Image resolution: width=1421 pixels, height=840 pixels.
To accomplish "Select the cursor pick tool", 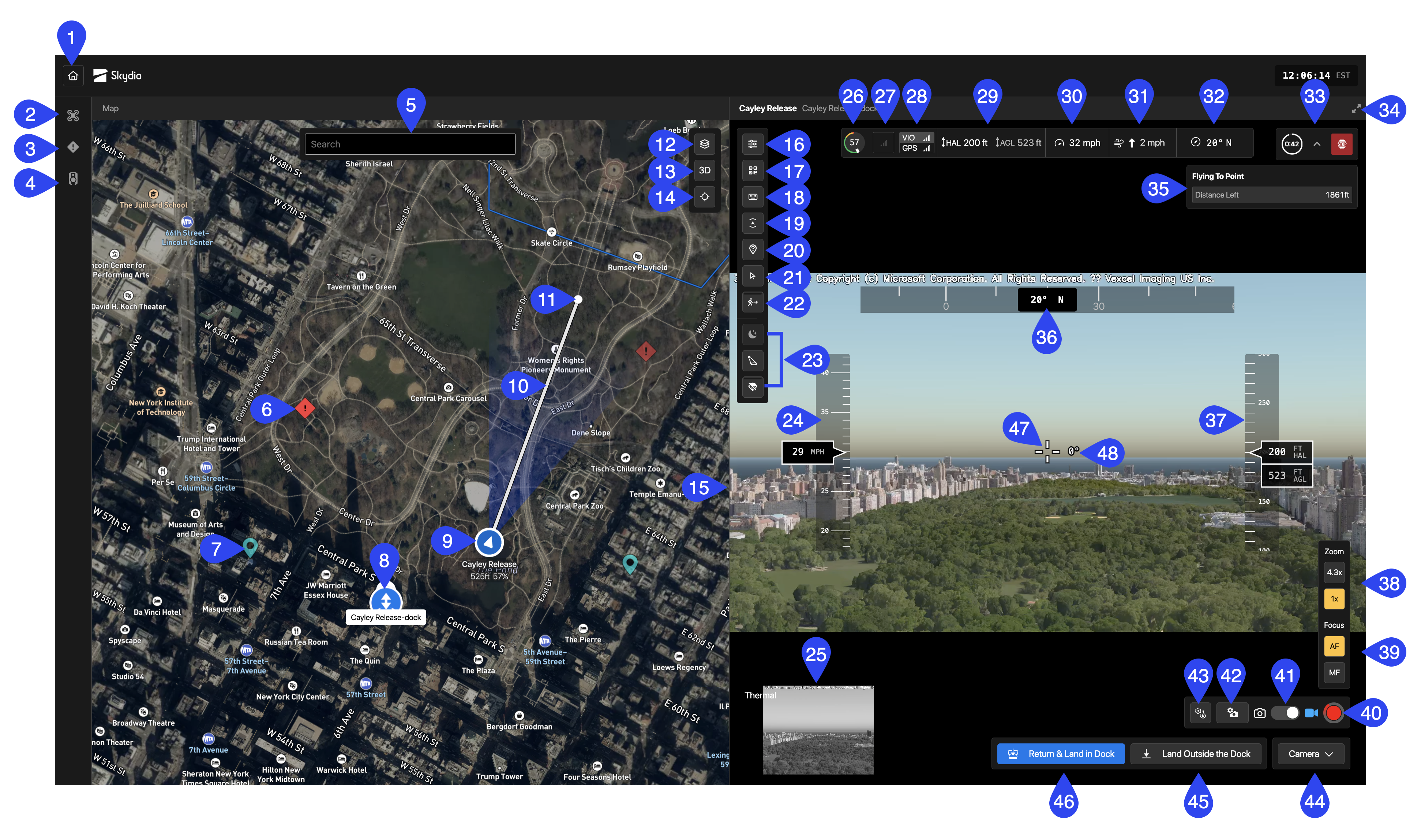I will [753, 275].
